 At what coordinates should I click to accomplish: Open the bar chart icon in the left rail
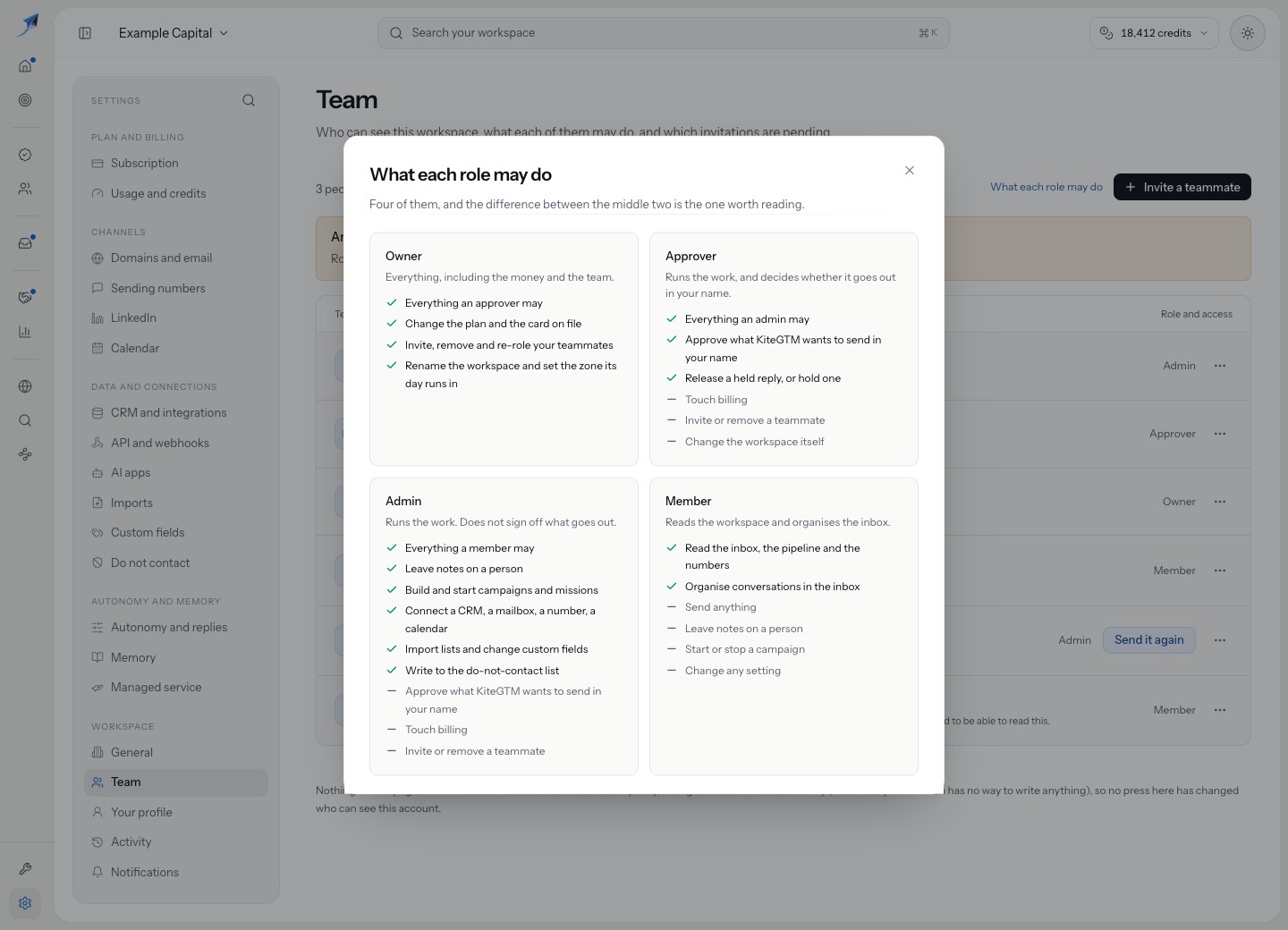tap(25, 332)
